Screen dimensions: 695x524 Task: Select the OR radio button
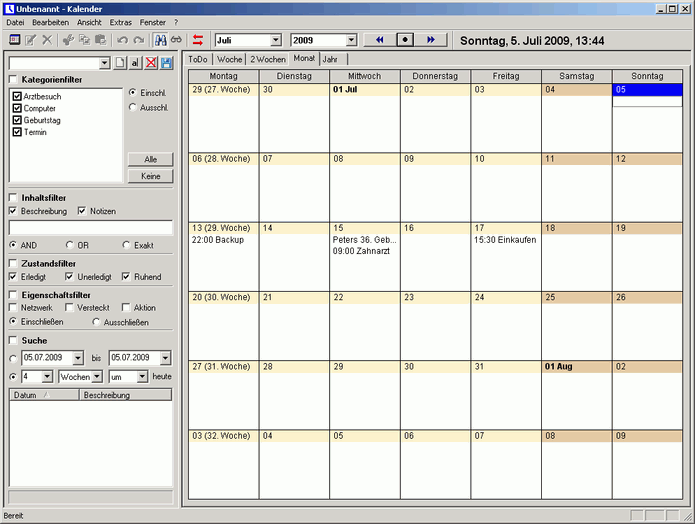pyautogui.click(x=70, y=245)
